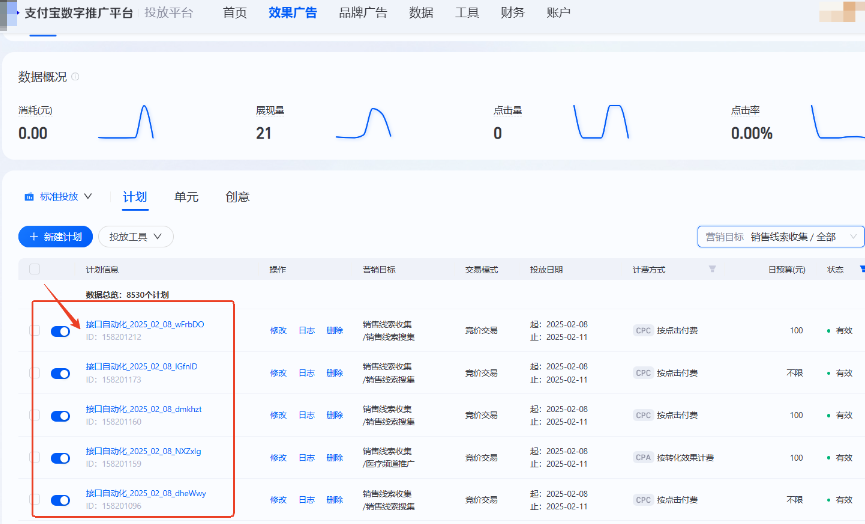
Task: Toggle the switch for plan 接口自动化_2025_02_08_NXZxlg
Action: point(60,458)
